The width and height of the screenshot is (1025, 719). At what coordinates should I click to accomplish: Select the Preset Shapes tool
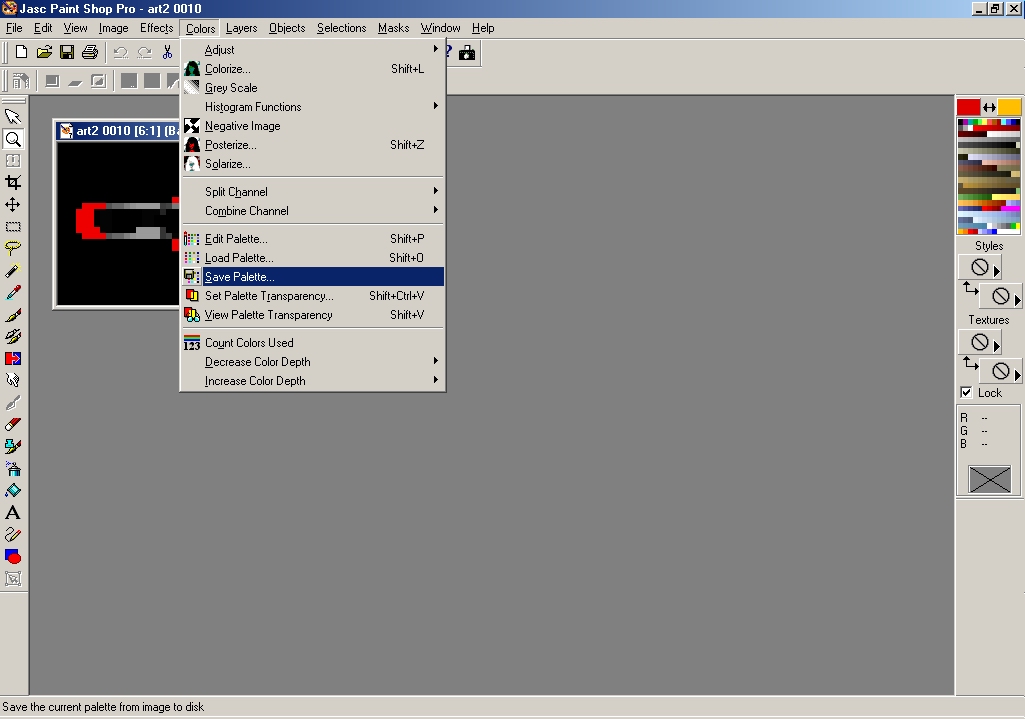(x=13, y=557)
